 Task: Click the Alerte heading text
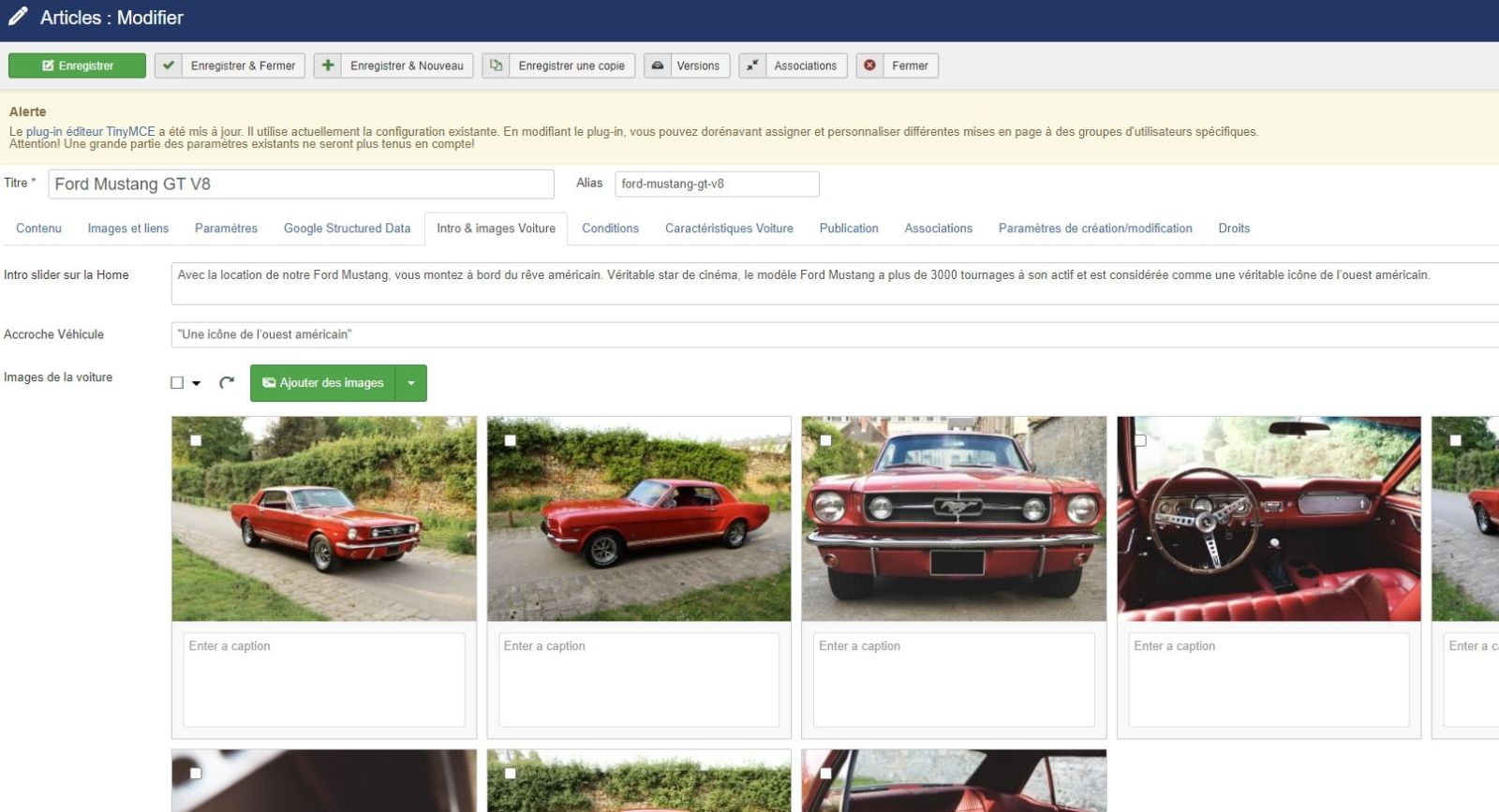tap(27, 111)
